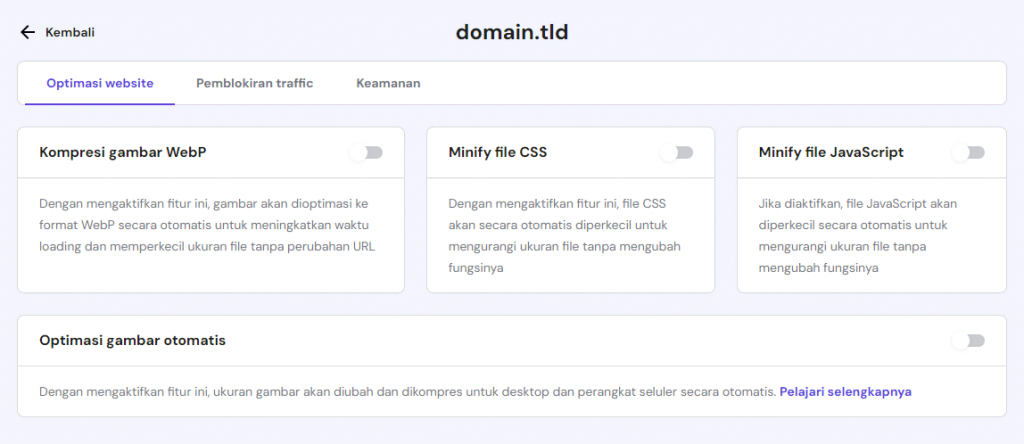Click the Kompresi gambar WebP heading
This screenshot has width=1024, height=444.
tap(123, 153)
